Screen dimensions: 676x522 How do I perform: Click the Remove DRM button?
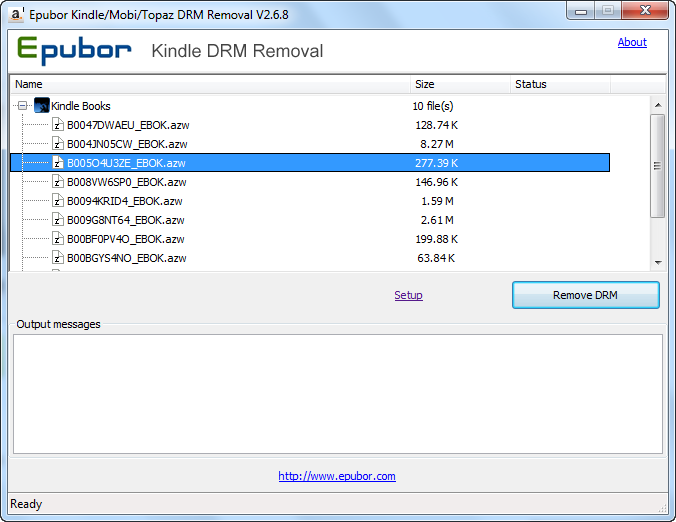point(585,295)
